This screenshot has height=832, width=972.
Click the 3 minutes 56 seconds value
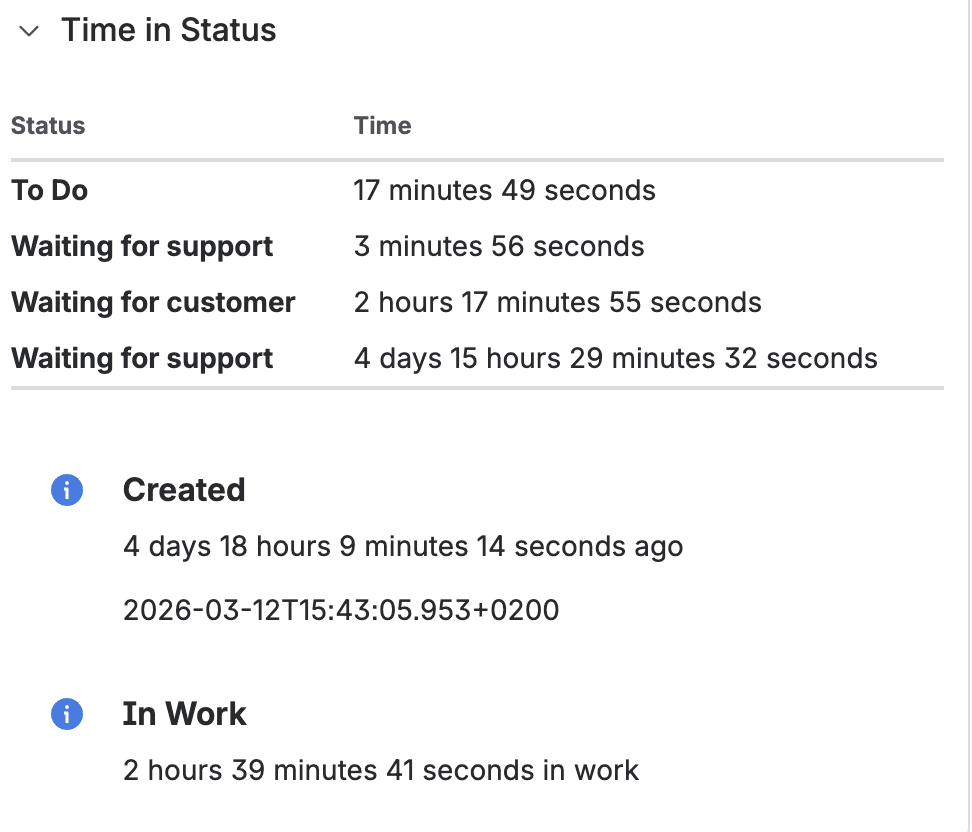[498, 246]
